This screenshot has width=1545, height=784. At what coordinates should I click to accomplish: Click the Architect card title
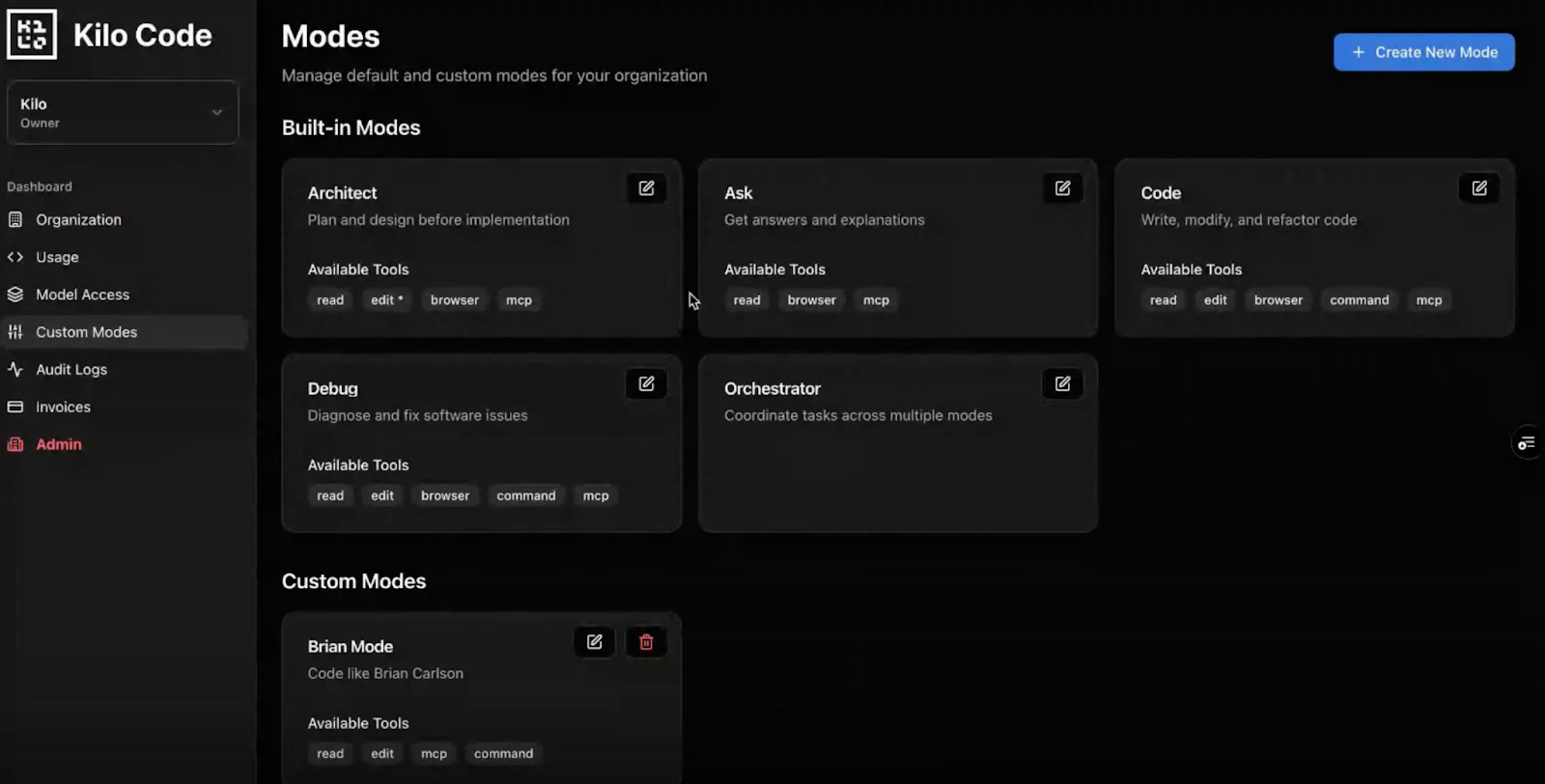(342, 193)
